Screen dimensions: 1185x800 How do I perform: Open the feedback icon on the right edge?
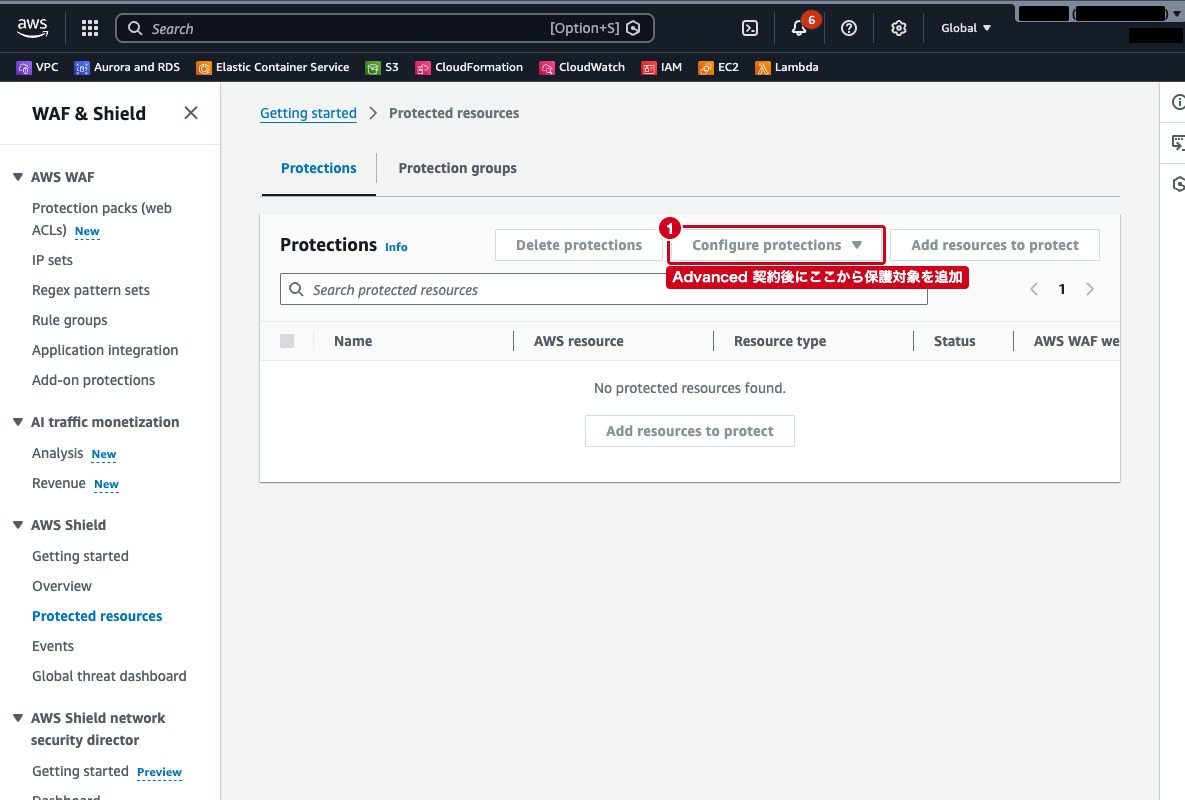[1177, 142]
